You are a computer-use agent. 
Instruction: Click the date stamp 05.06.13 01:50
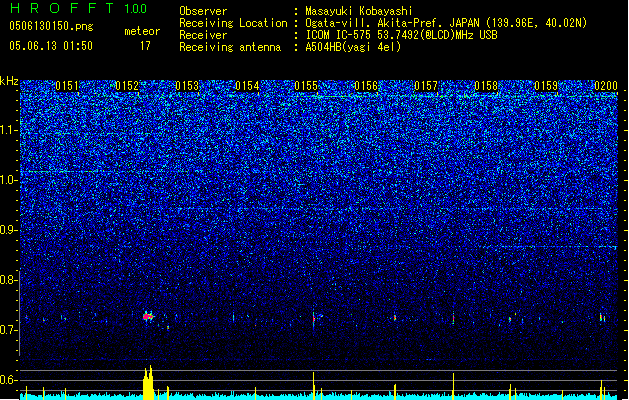[x=51, y=46]
